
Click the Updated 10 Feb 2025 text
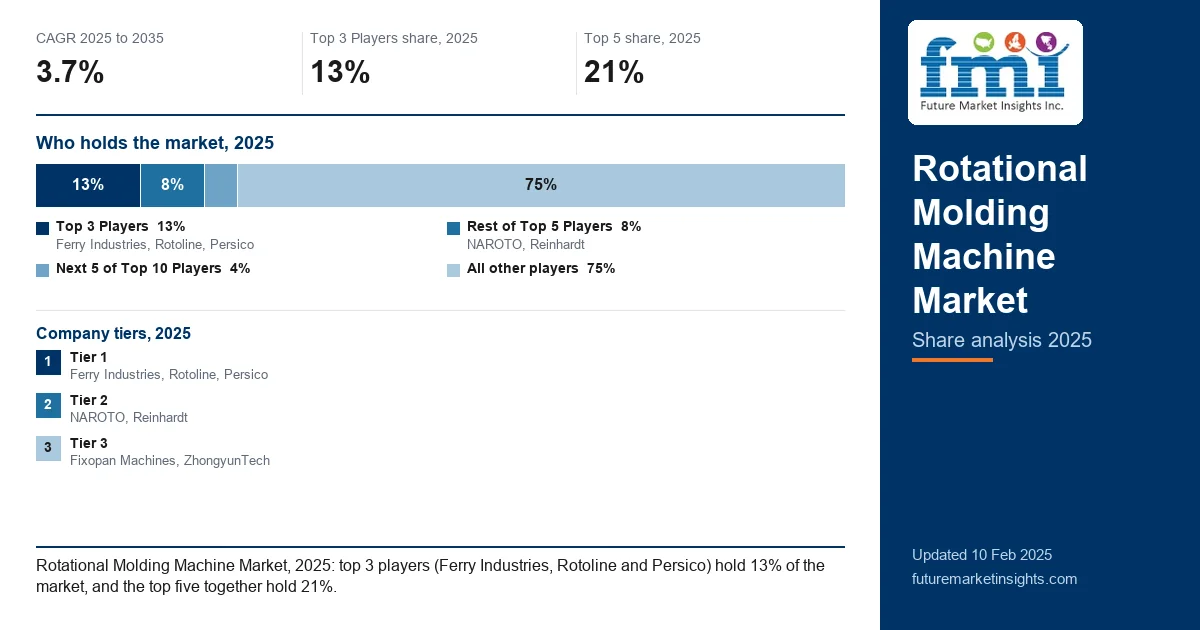pyautogui.click(x=982, y=555)
